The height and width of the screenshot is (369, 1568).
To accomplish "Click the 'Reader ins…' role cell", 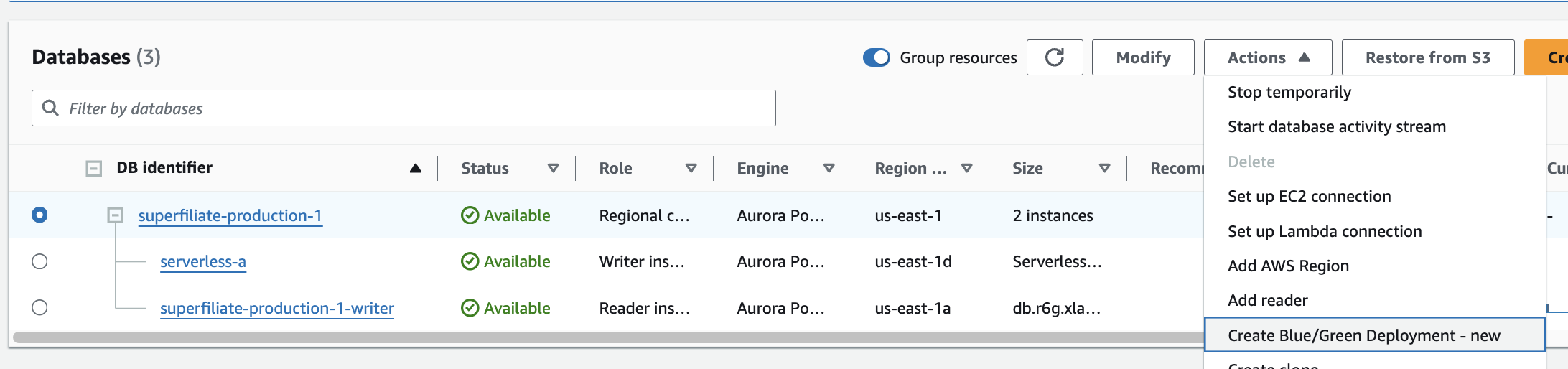I will coord(644,308).
